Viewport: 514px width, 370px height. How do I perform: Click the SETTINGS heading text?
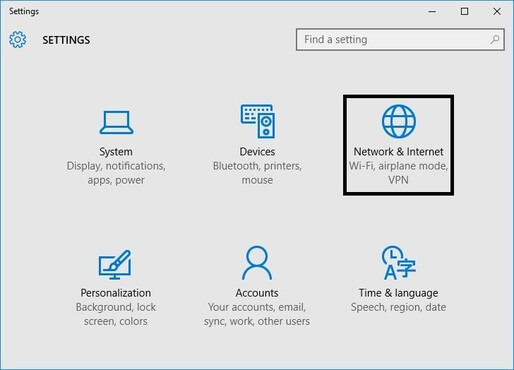66,40
